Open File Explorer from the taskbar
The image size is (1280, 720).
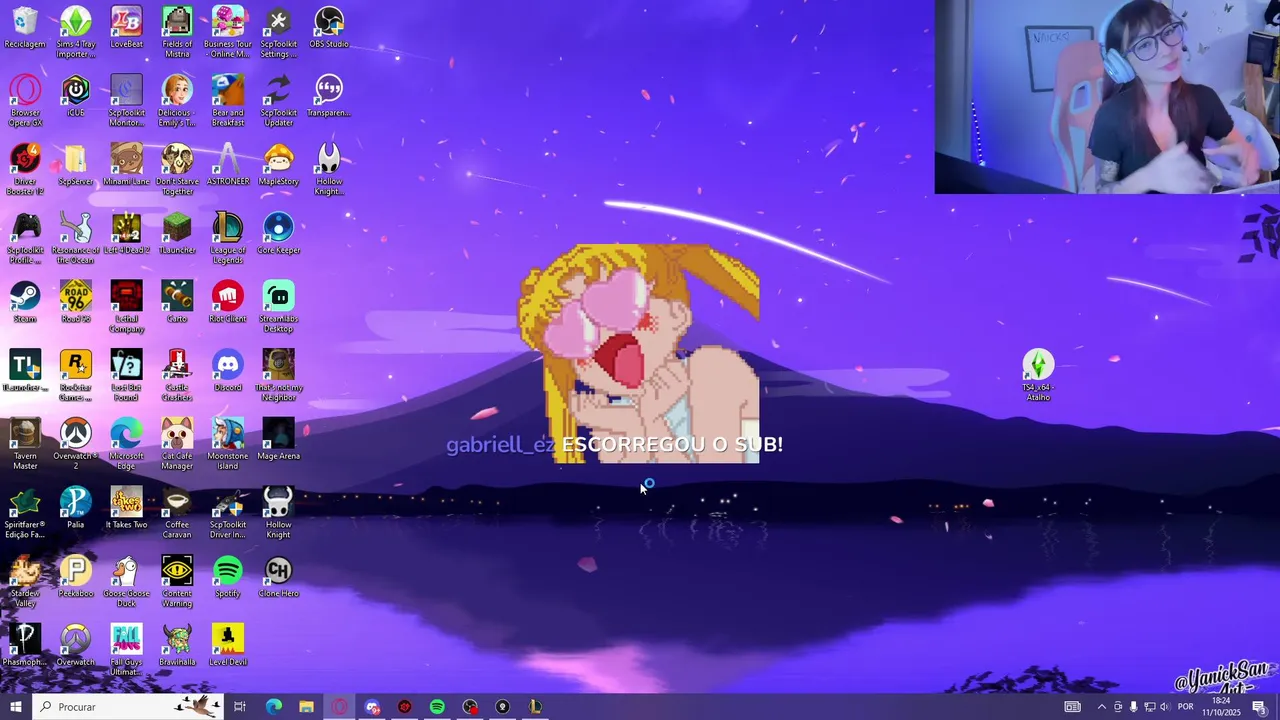click(306, 707)
